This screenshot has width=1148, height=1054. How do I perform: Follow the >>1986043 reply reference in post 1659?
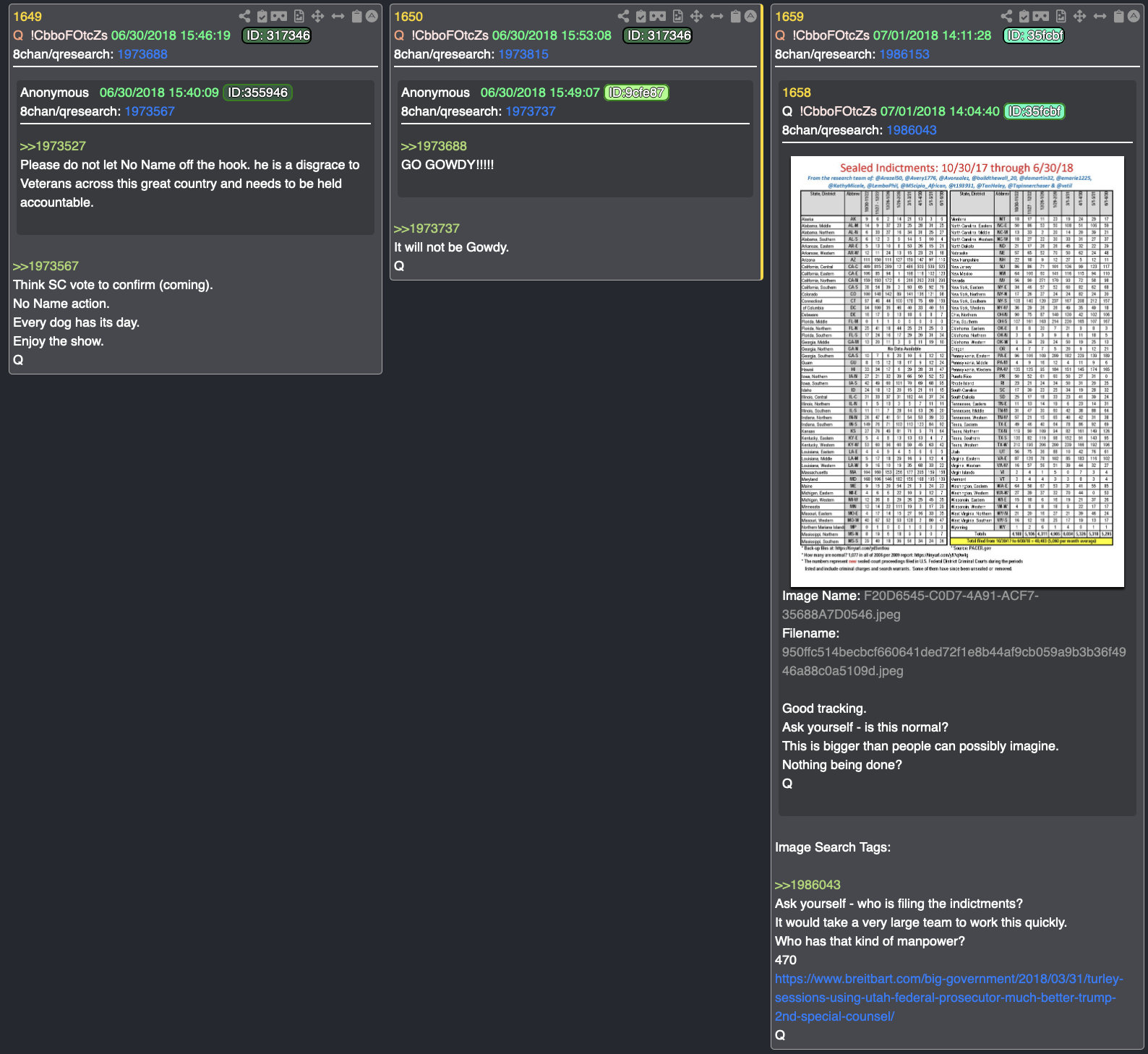pyautogui.click(x=808, y=885)
